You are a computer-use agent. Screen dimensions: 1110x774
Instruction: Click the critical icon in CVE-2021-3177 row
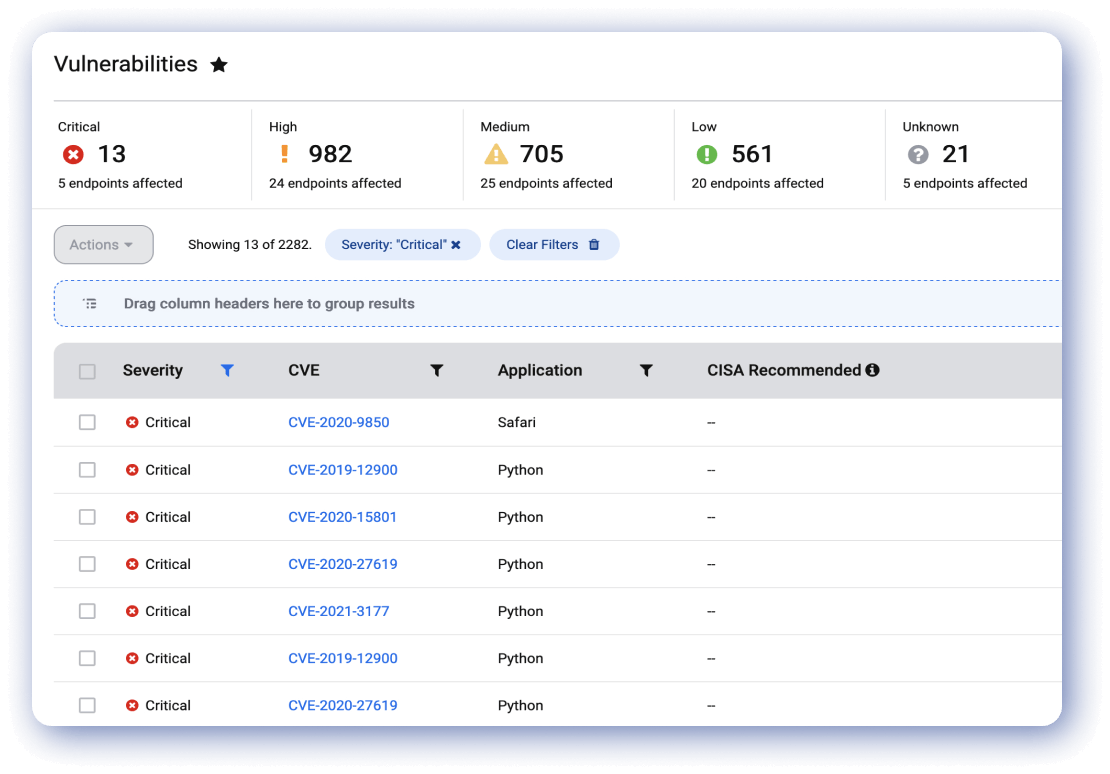click(x=132, y=612)
